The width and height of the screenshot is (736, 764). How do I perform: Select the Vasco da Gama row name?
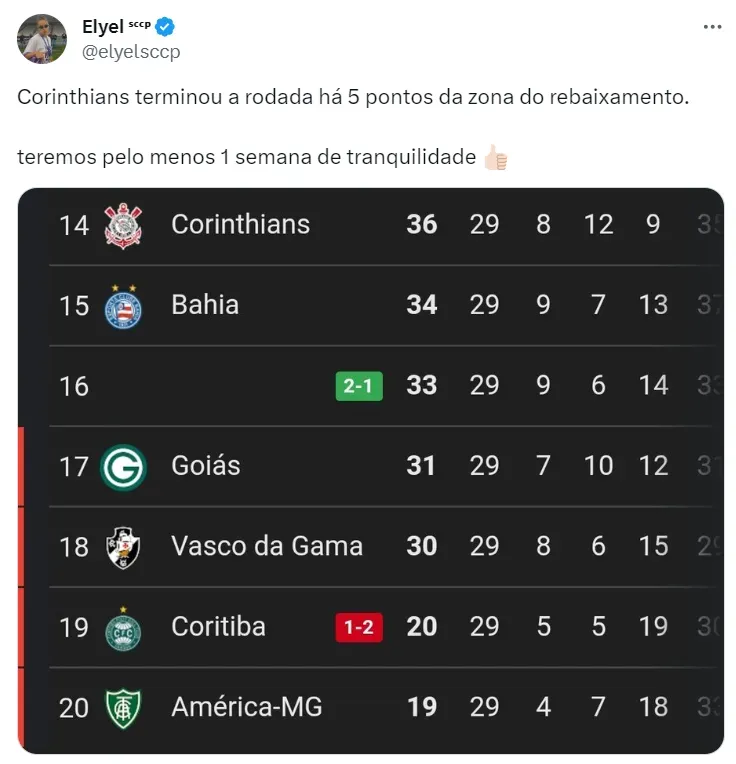[266, 546]
